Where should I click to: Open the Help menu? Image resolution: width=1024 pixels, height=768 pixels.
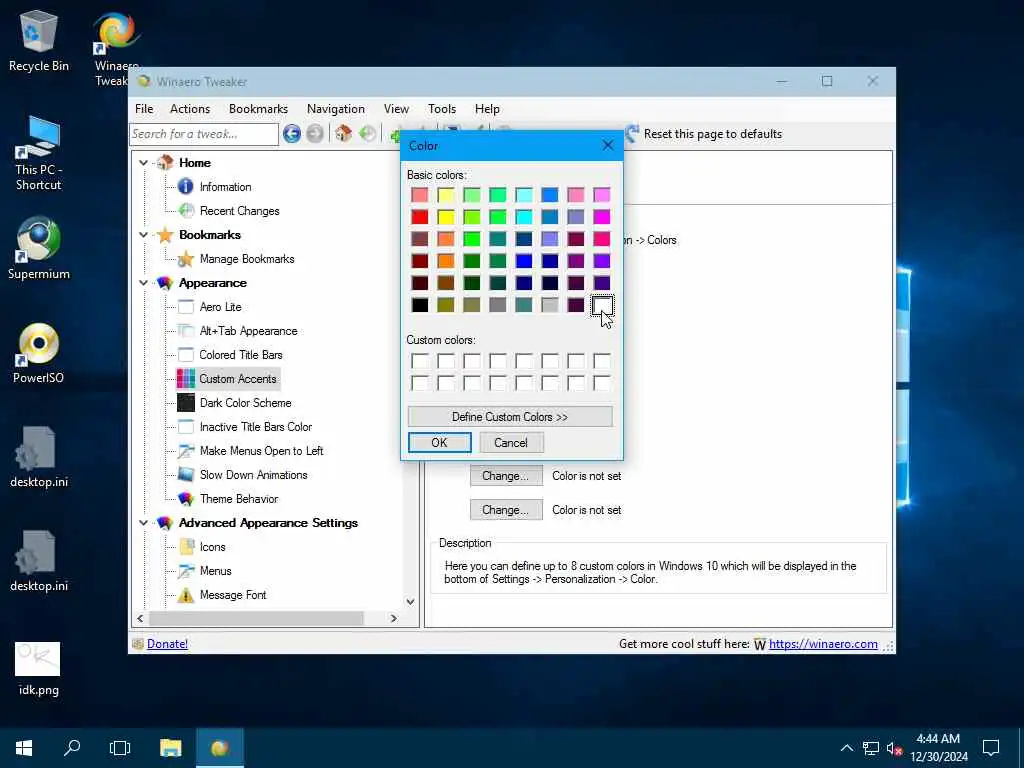point(487,109)
